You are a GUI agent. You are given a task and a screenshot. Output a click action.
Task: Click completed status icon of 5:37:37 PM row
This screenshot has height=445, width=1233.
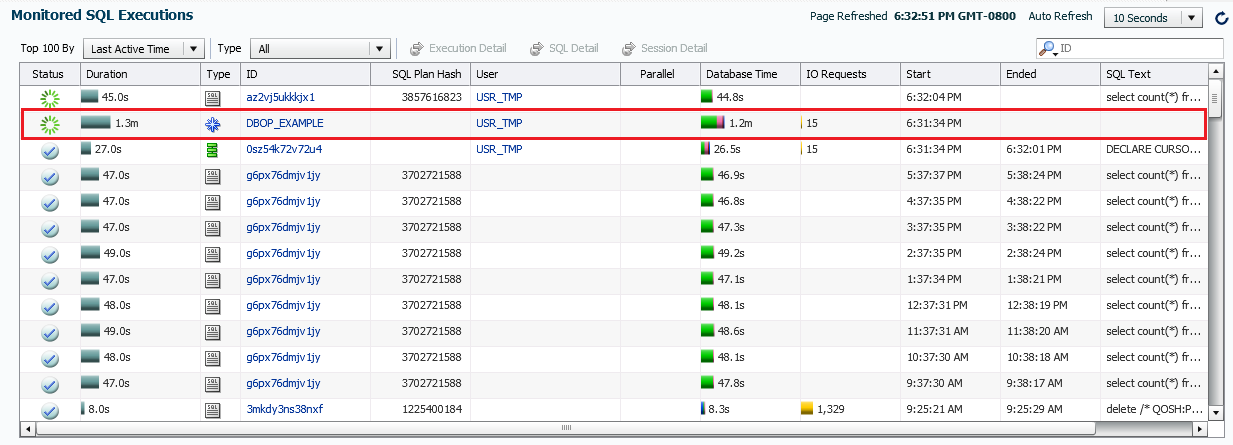pyautogui.click(x=50, y=176)
